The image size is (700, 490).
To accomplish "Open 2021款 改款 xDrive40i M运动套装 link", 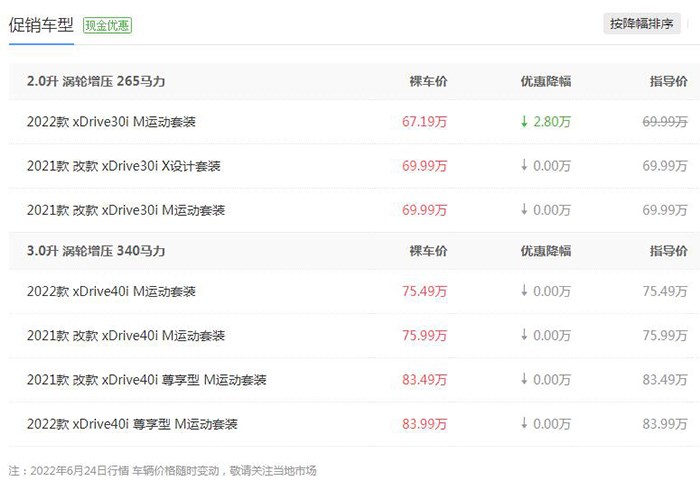I will 126,335.
